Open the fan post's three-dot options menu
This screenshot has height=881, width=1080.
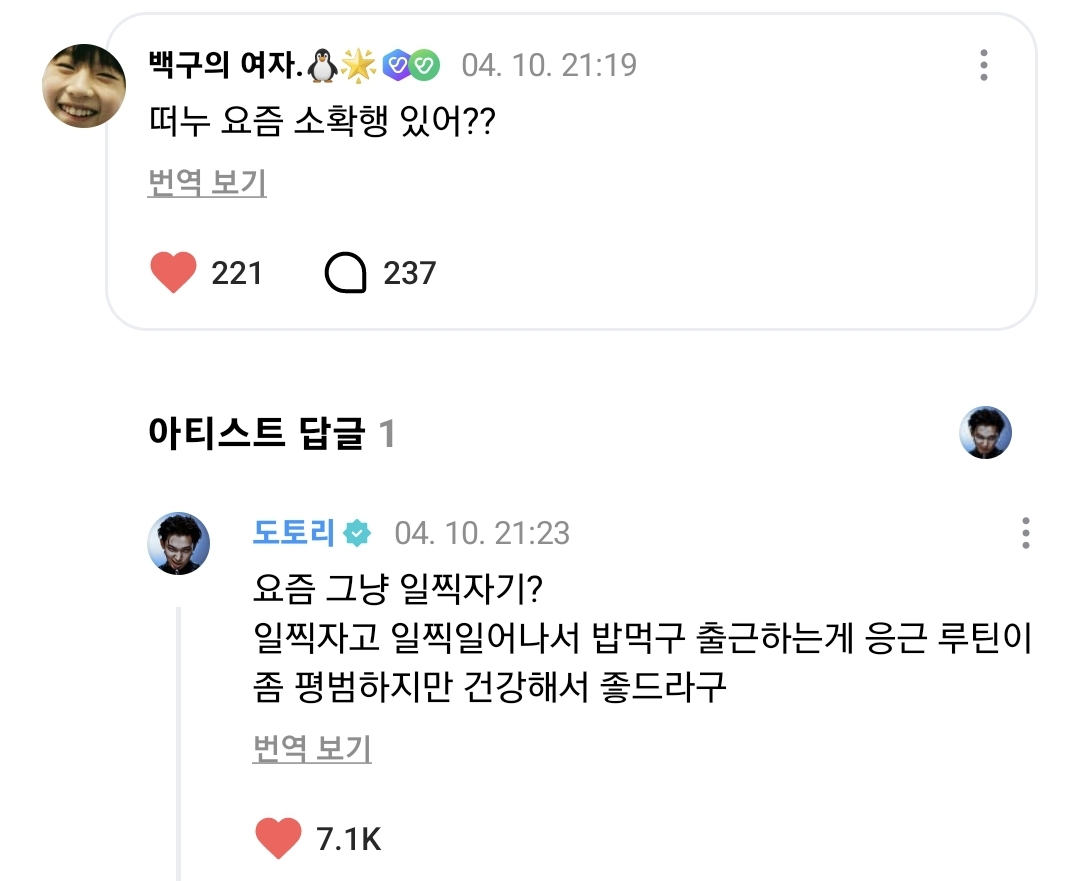[984, 66]
